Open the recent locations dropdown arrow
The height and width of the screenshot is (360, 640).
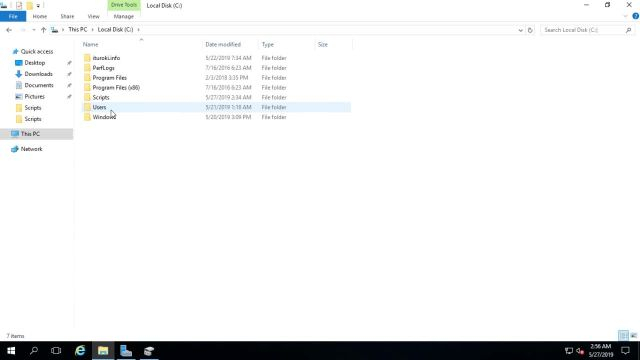(33, 30)
